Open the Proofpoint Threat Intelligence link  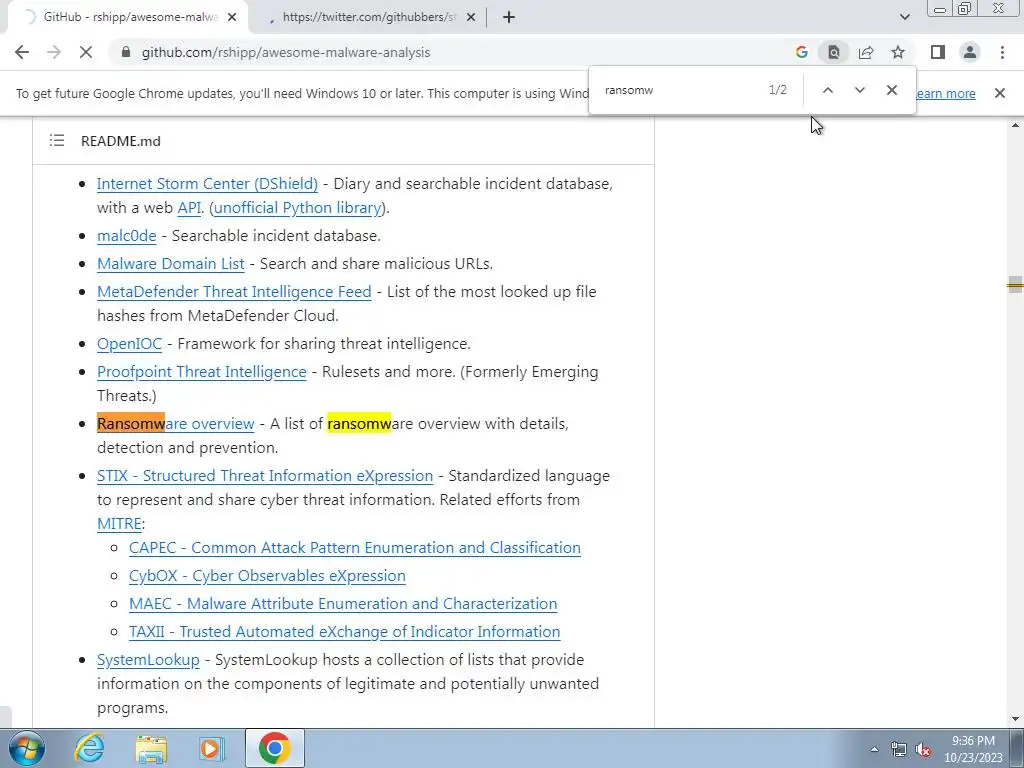201,372
